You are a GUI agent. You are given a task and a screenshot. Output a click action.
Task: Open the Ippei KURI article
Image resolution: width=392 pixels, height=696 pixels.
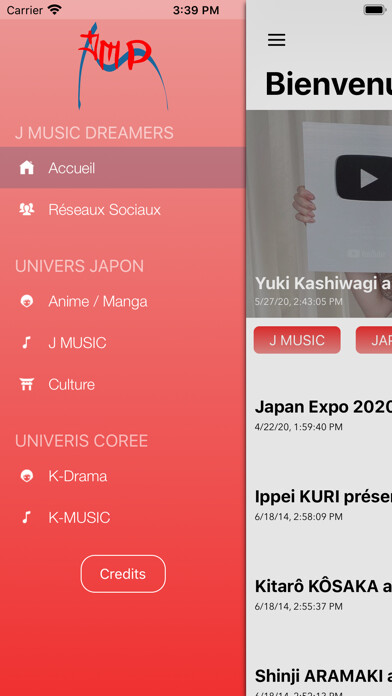pos(323,497)
